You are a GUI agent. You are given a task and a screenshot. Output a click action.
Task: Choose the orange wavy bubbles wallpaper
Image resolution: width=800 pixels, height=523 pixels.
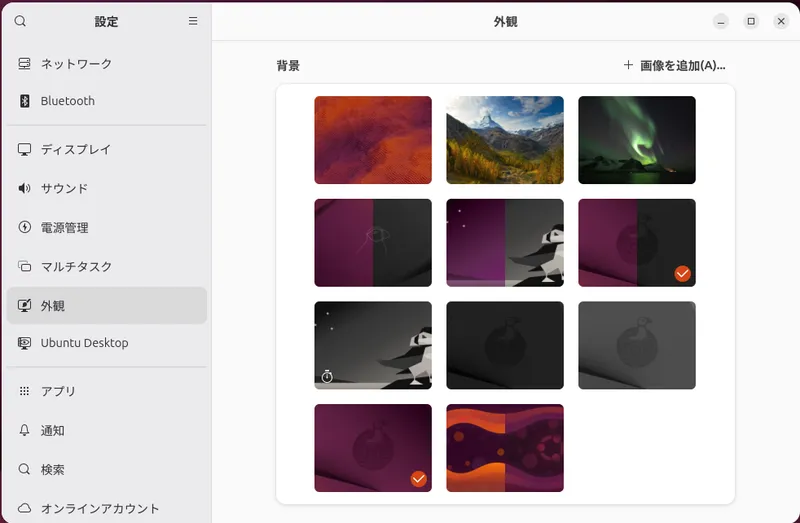coord(505,448)
